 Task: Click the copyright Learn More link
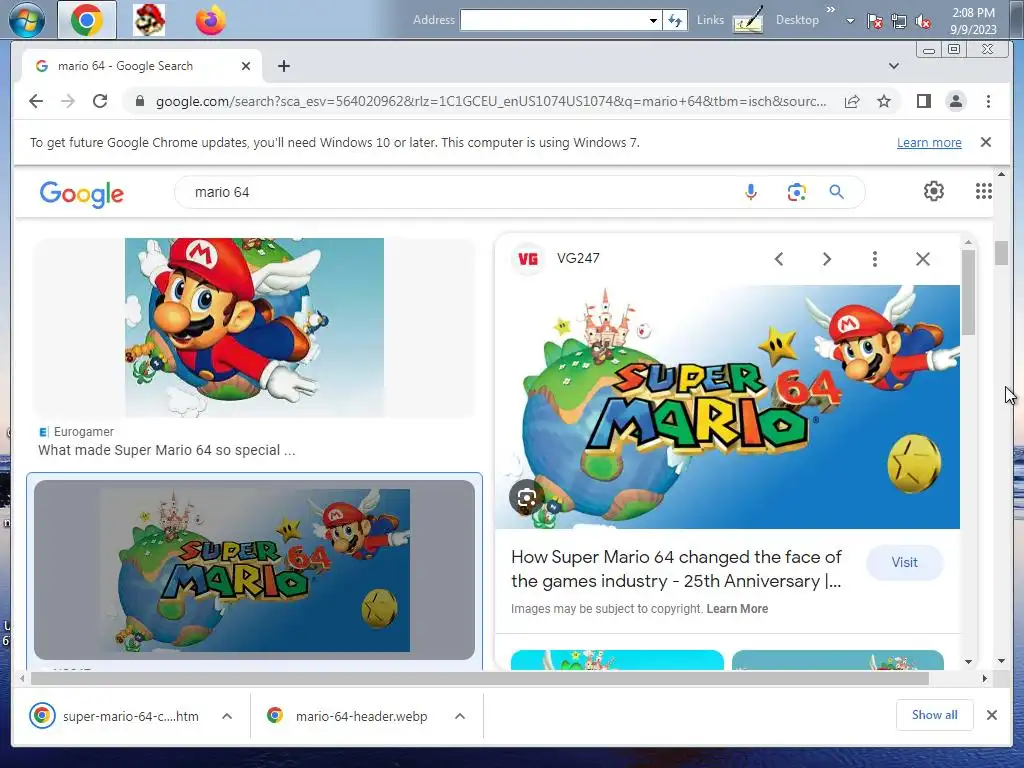737,609
